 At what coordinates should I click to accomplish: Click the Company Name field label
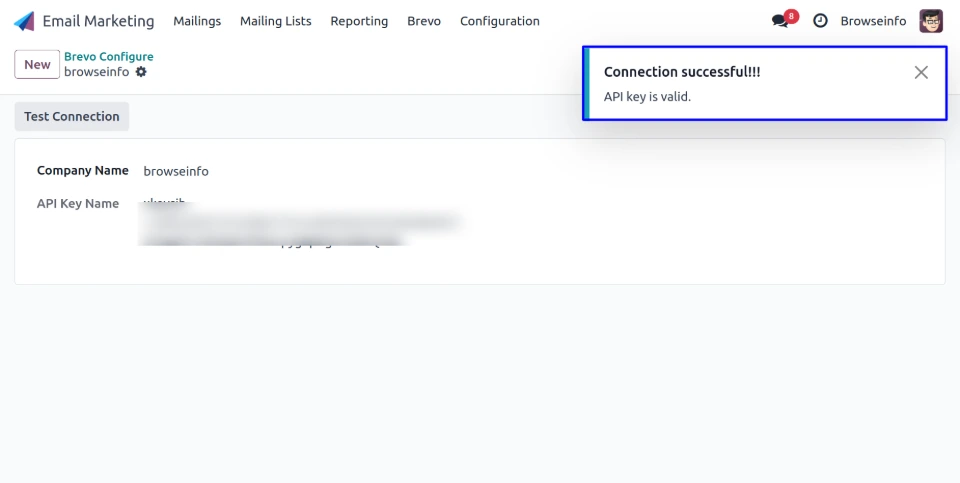coord(83,171)
